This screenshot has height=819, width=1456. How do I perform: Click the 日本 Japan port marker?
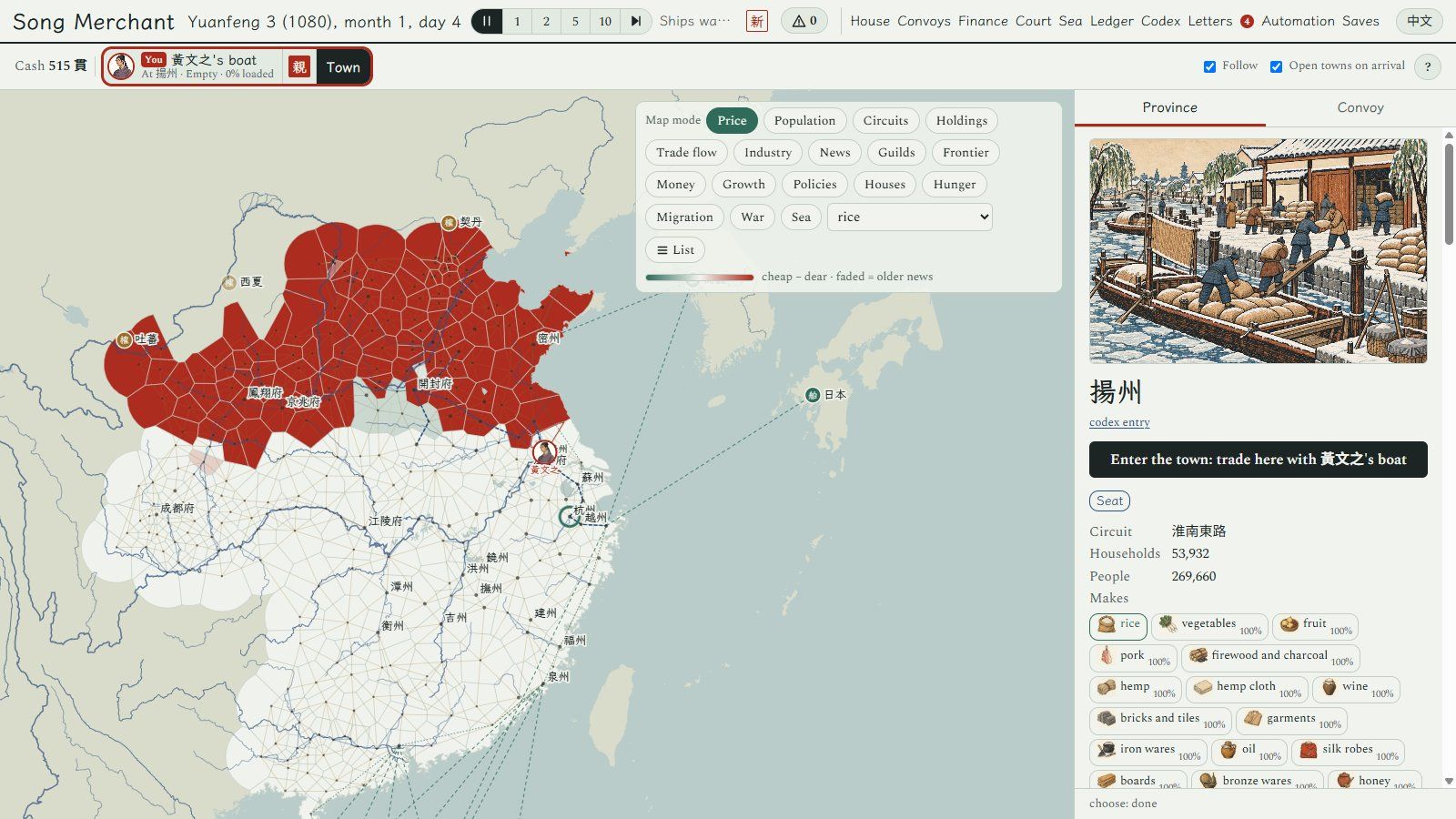coord(813,395)
